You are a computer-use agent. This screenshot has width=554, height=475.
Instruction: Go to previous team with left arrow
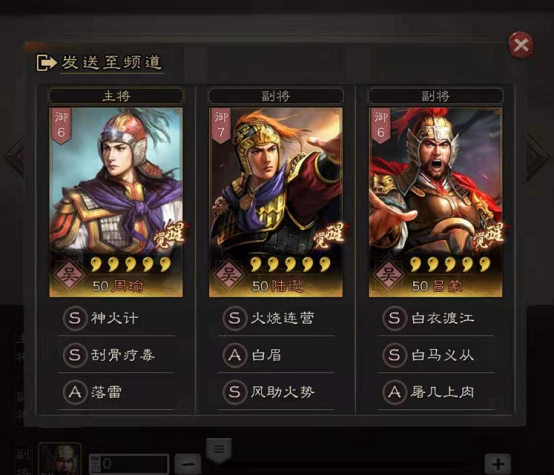click(15, 156)
